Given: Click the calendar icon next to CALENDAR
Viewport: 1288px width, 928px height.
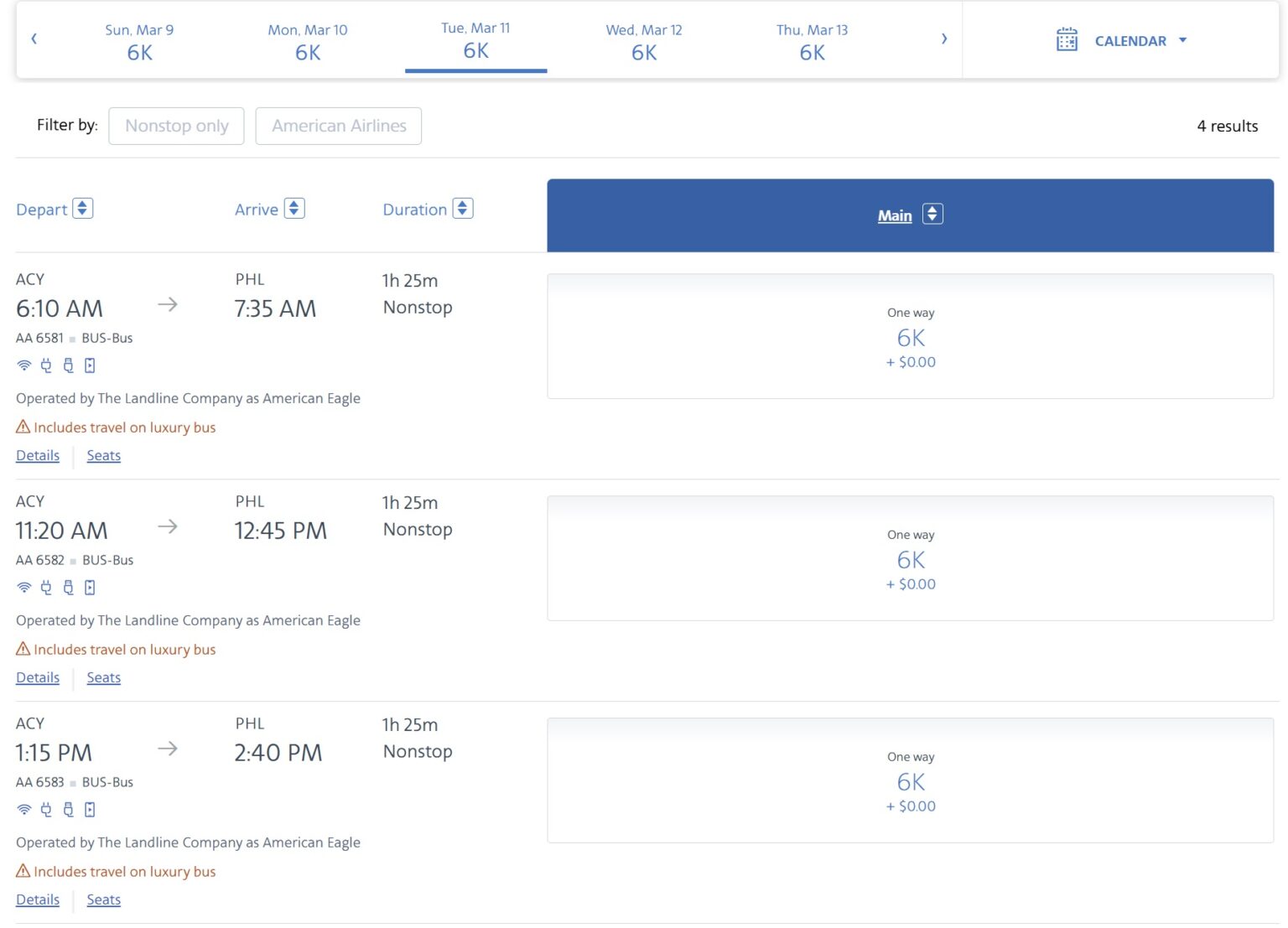Looking at the screenshot, I should point(1066,39).
